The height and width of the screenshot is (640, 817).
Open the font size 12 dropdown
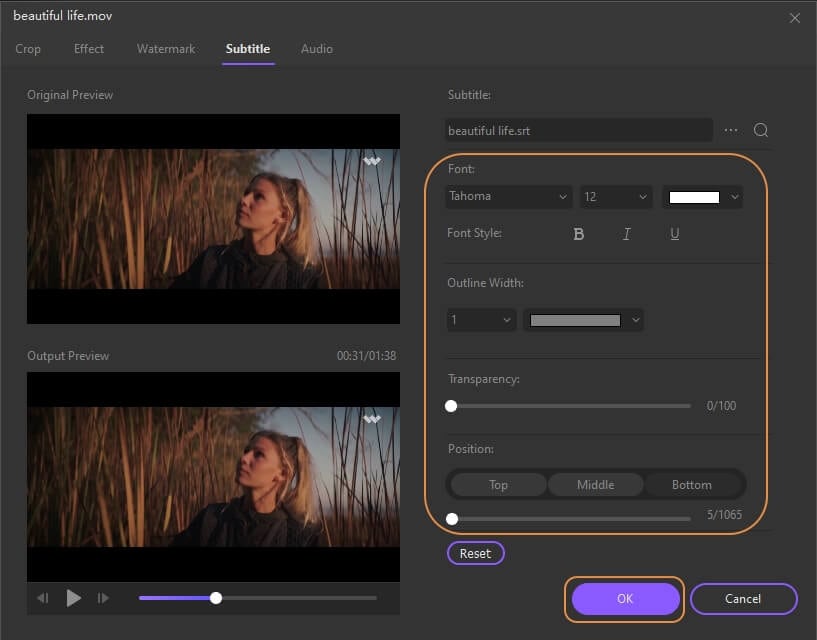pos(616,196)
